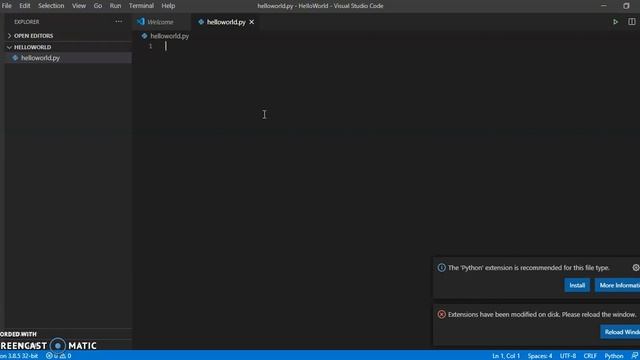Open the View menu
The height and width of the screenshot is (360, 640).
79,6
